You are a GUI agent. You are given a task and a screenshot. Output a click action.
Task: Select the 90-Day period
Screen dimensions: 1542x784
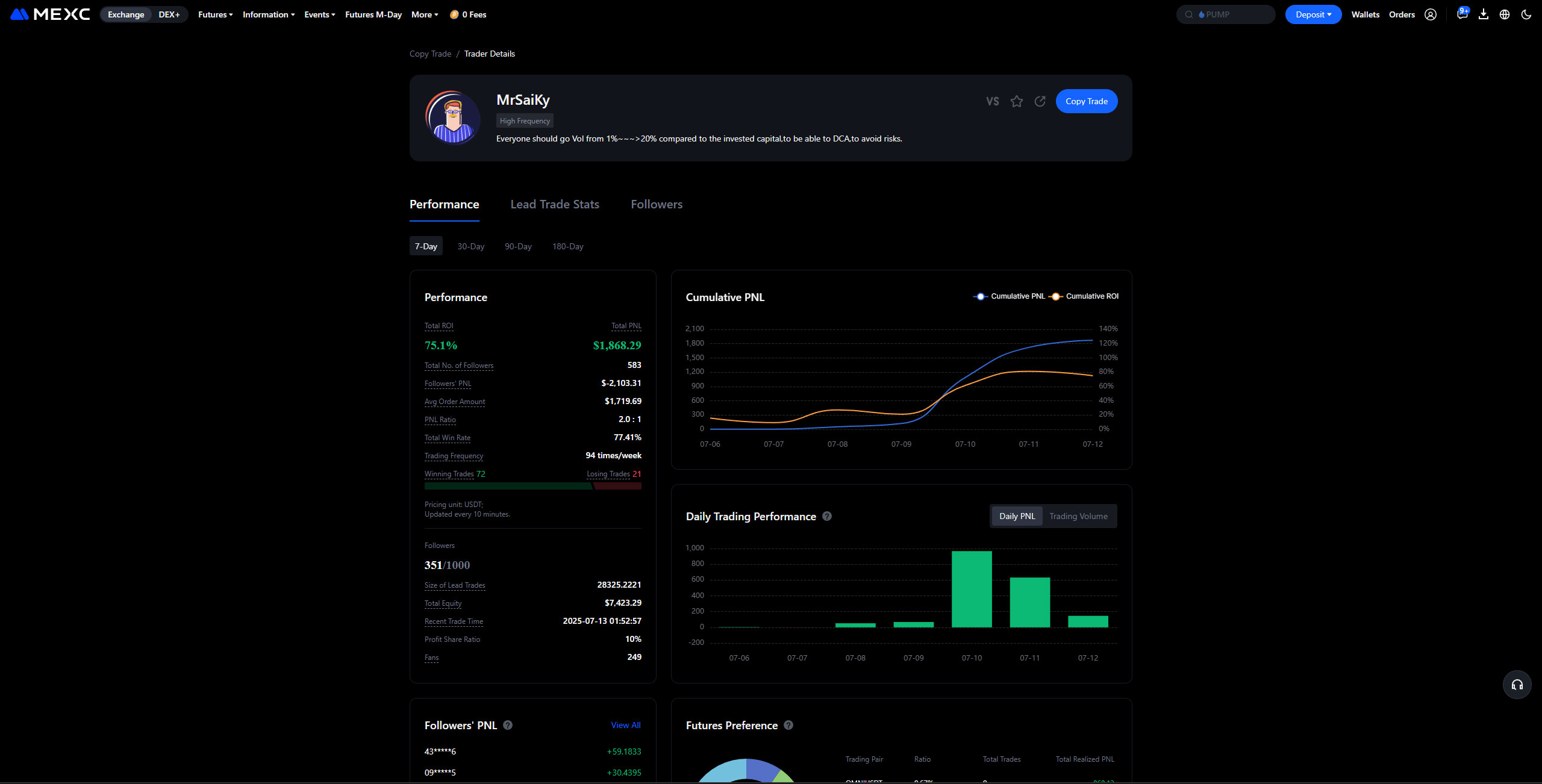[x=518, y=246]
